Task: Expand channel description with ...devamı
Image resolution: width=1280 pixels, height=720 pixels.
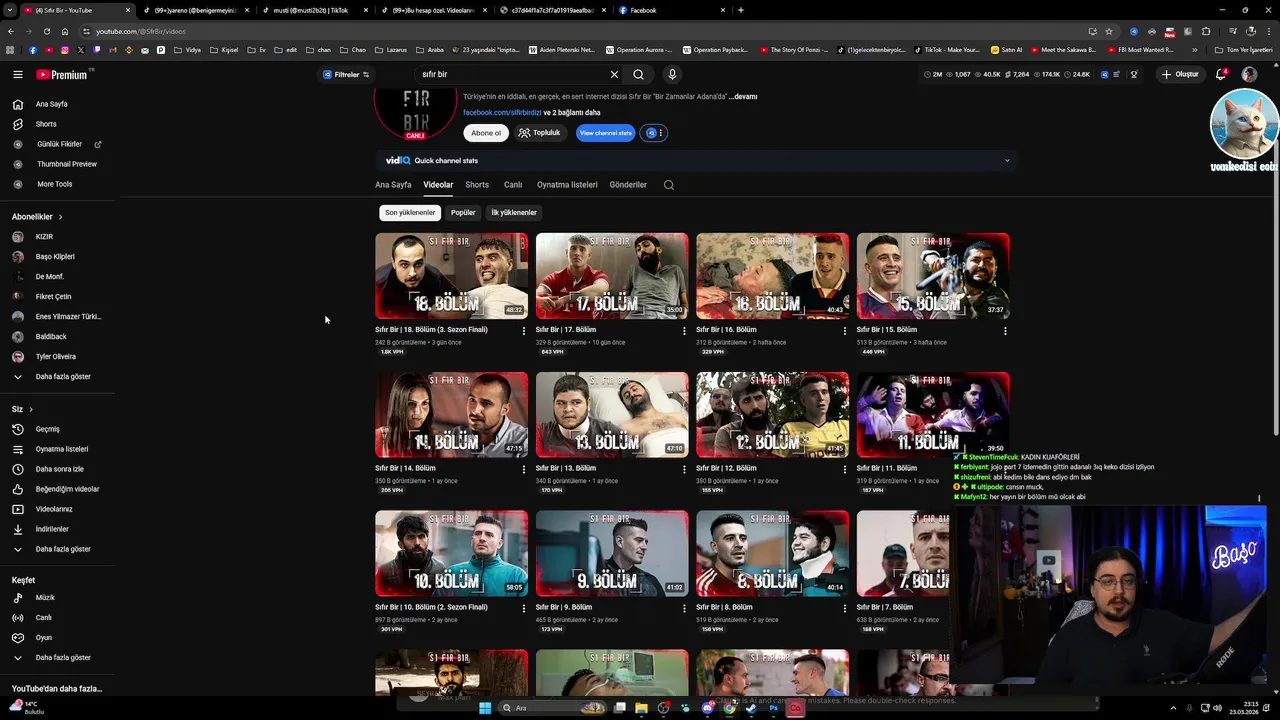Action: tap(743, 97)
